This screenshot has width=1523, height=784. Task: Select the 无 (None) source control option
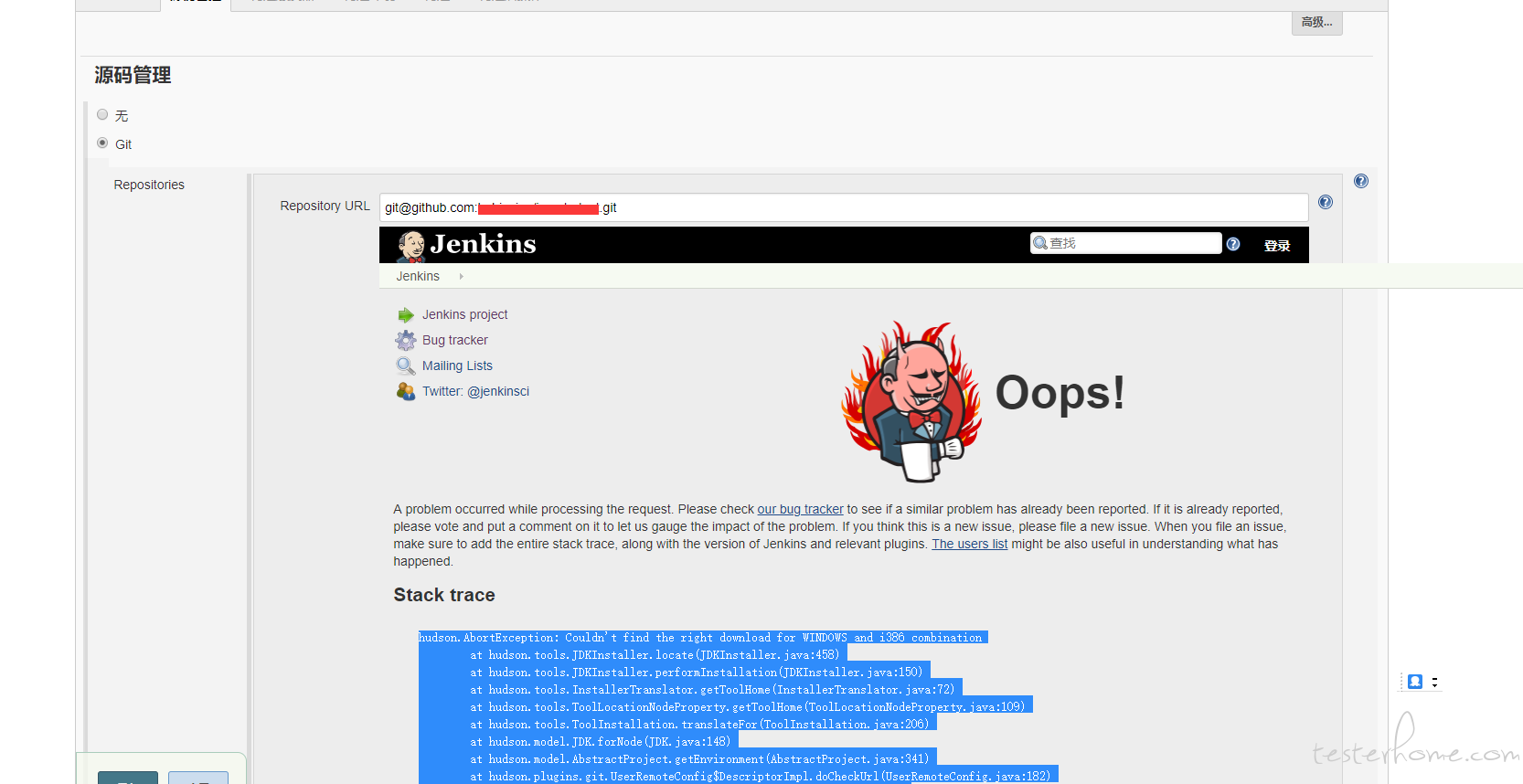click(102, 115)
